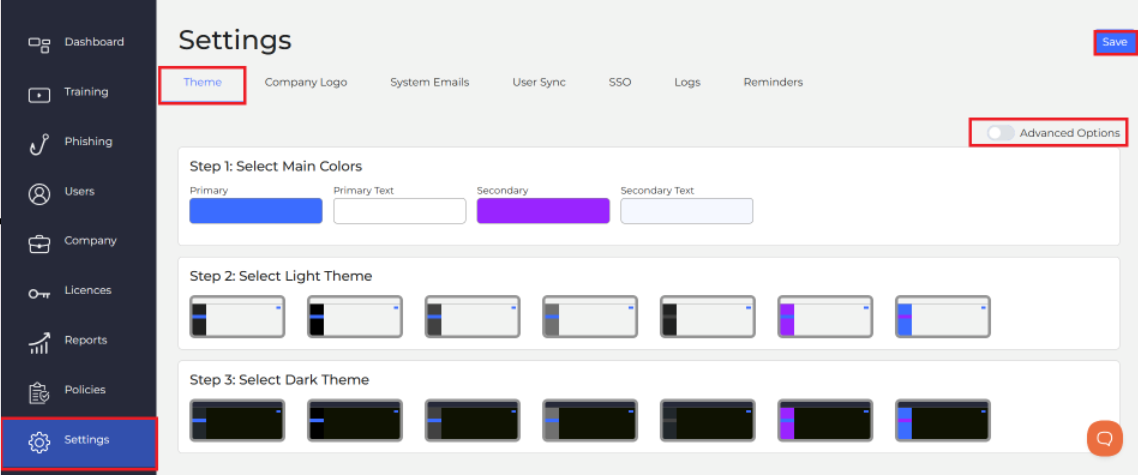
Task: Click the 'Step 2: Select Light Theme' heading
Action: (x=281, y=276)
